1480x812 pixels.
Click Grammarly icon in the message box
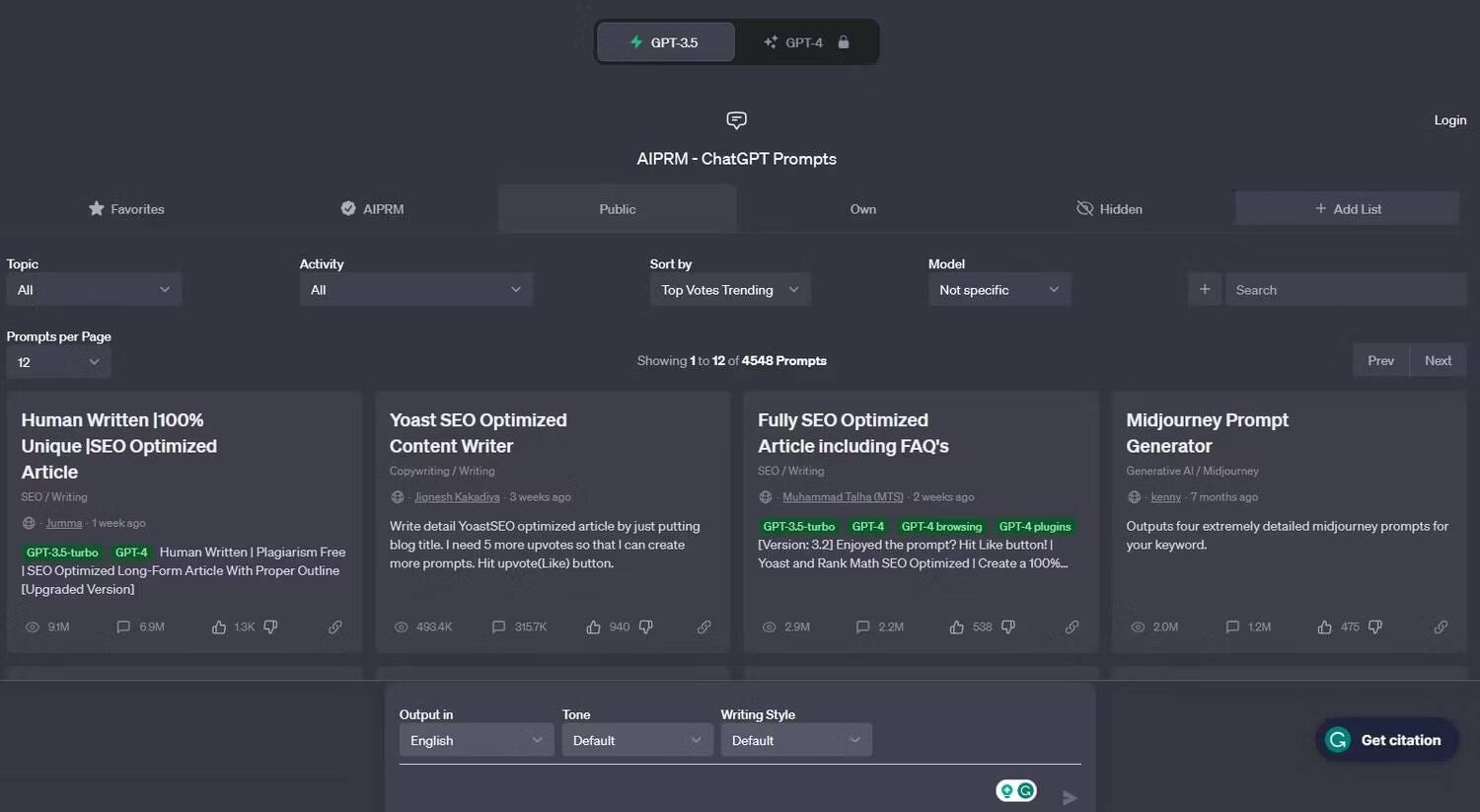[1026, 790]
